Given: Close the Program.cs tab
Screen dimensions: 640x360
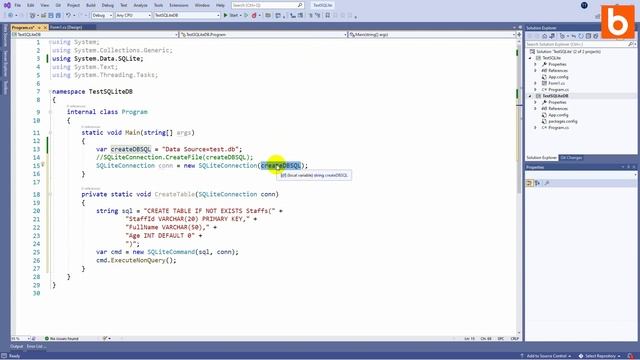Looking at the screenshot, I should pos(45,27).
